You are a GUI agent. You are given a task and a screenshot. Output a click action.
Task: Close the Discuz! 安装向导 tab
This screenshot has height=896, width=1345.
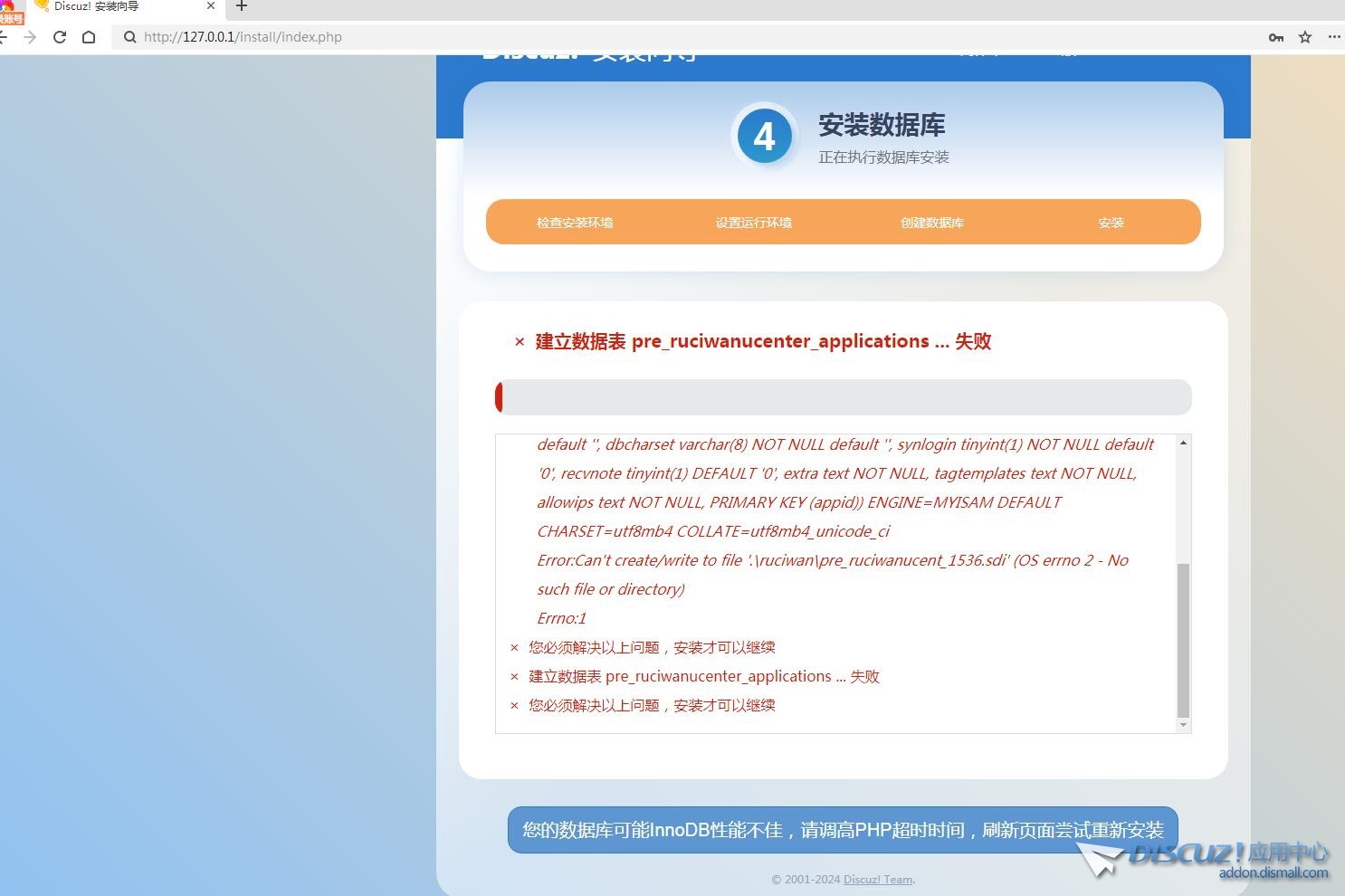[211, 6]
